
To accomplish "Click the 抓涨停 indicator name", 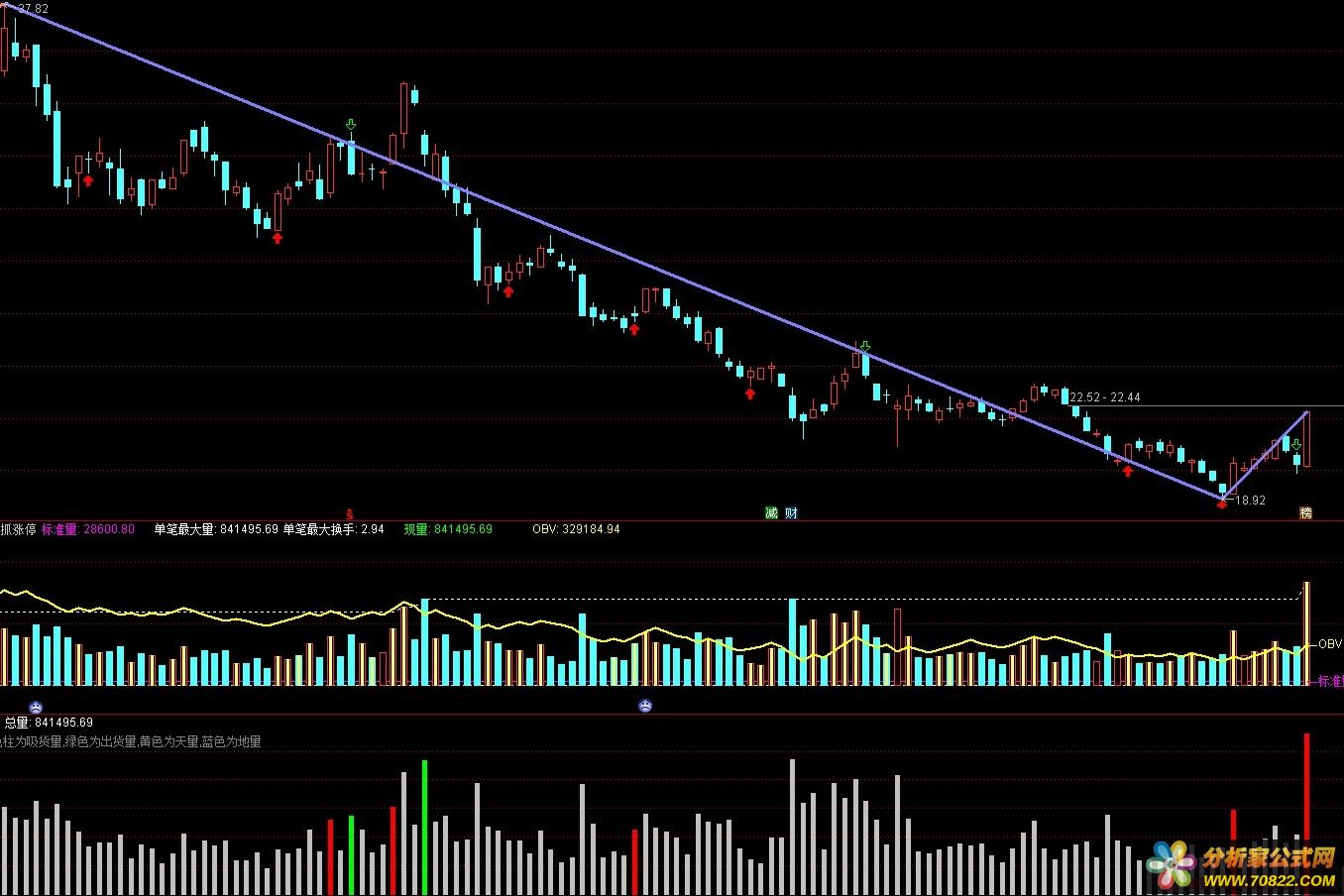I will click(x=18, y=529).
